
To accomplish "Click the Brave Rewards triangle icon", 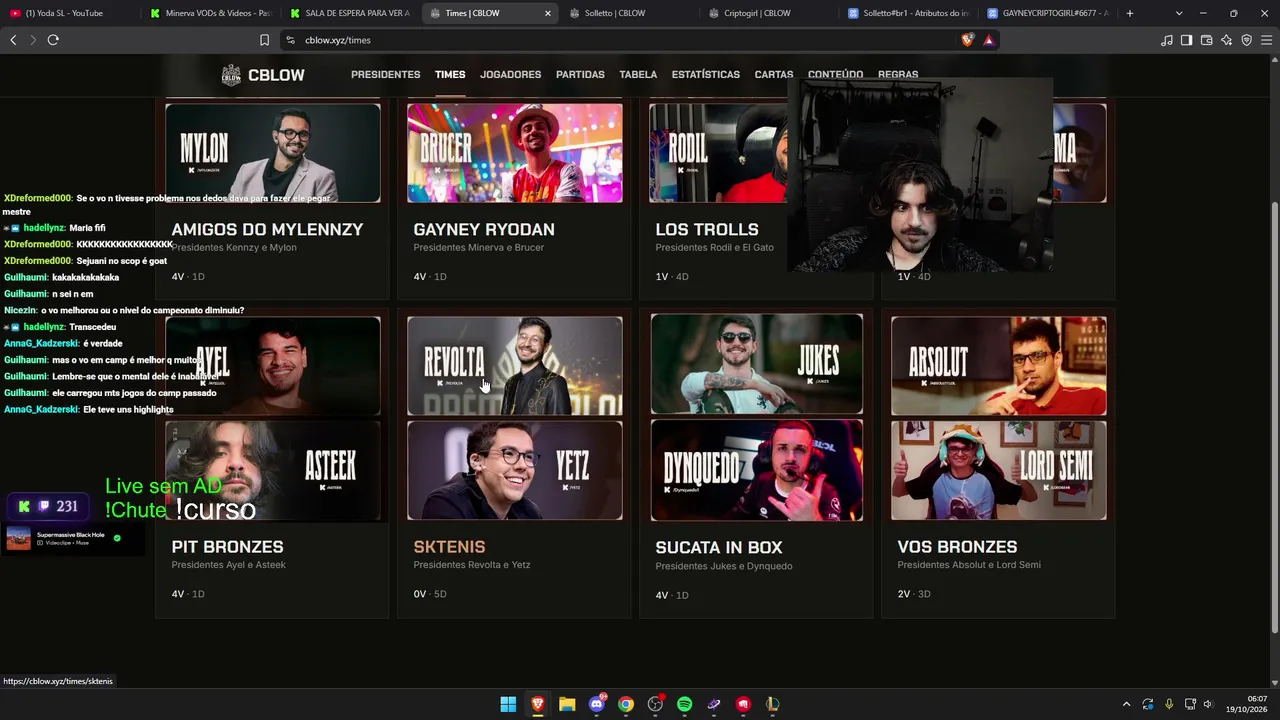I will pos(988,40).
